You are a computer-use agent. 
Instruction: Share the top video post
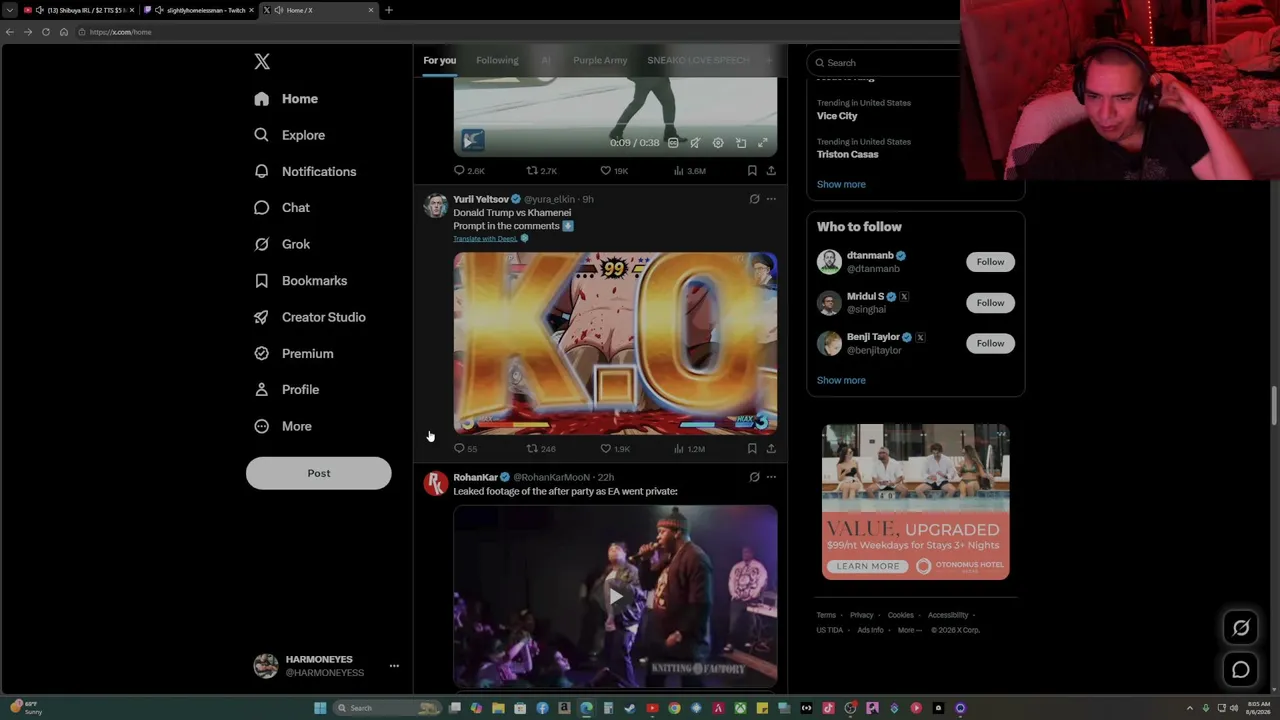point(771,171)
